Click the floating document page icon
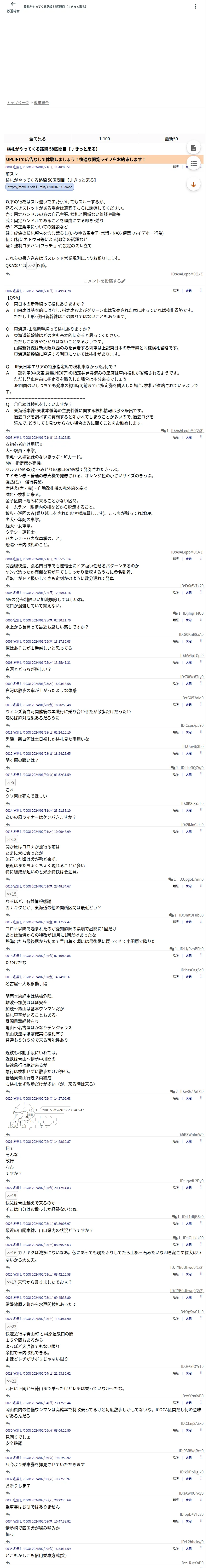The height and width of the screenshot is (1568, 209). click(x=193, y=148)
